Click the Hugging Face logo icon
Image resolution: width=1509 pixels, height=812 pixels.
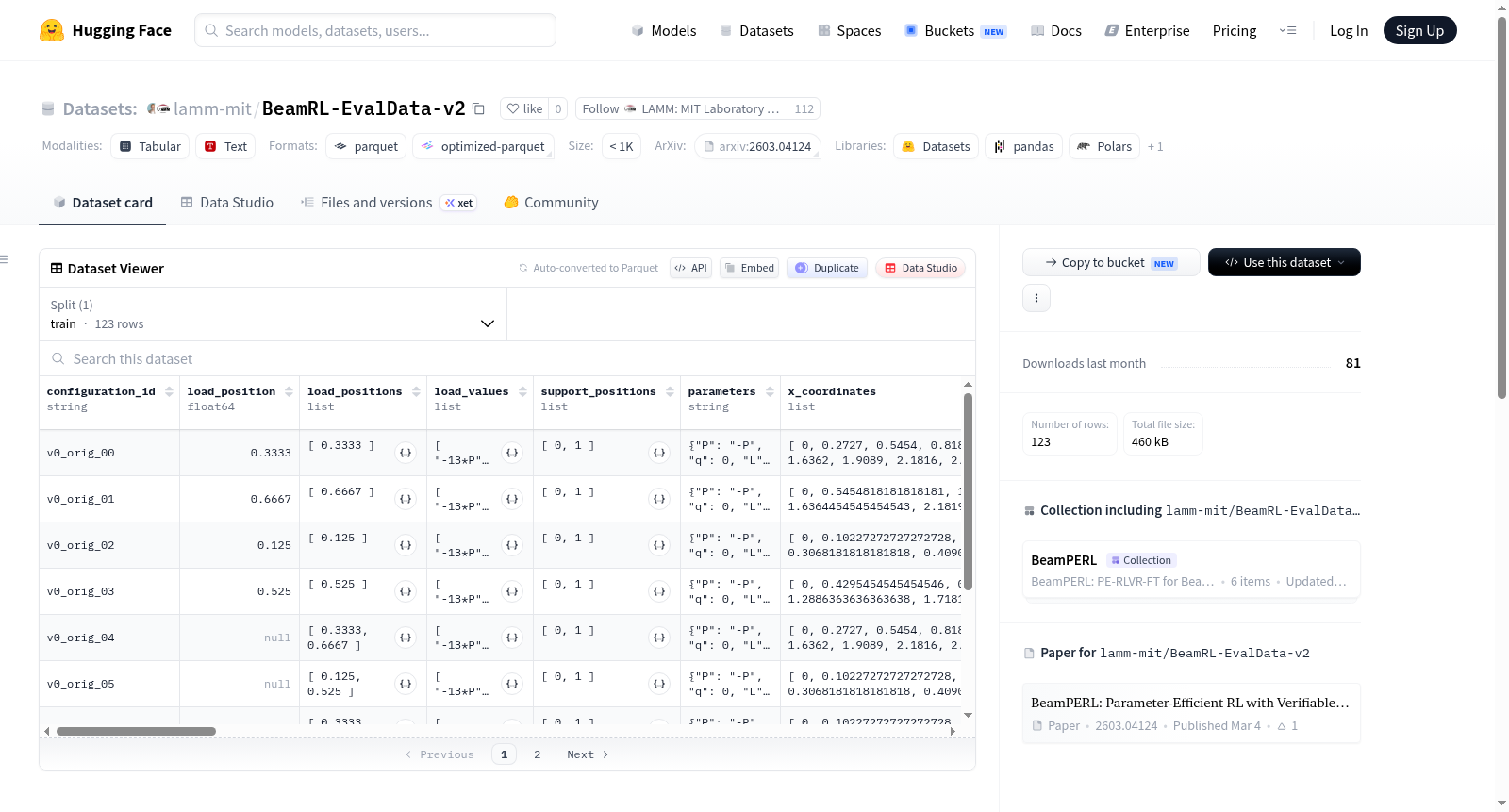tap(52, 30)
